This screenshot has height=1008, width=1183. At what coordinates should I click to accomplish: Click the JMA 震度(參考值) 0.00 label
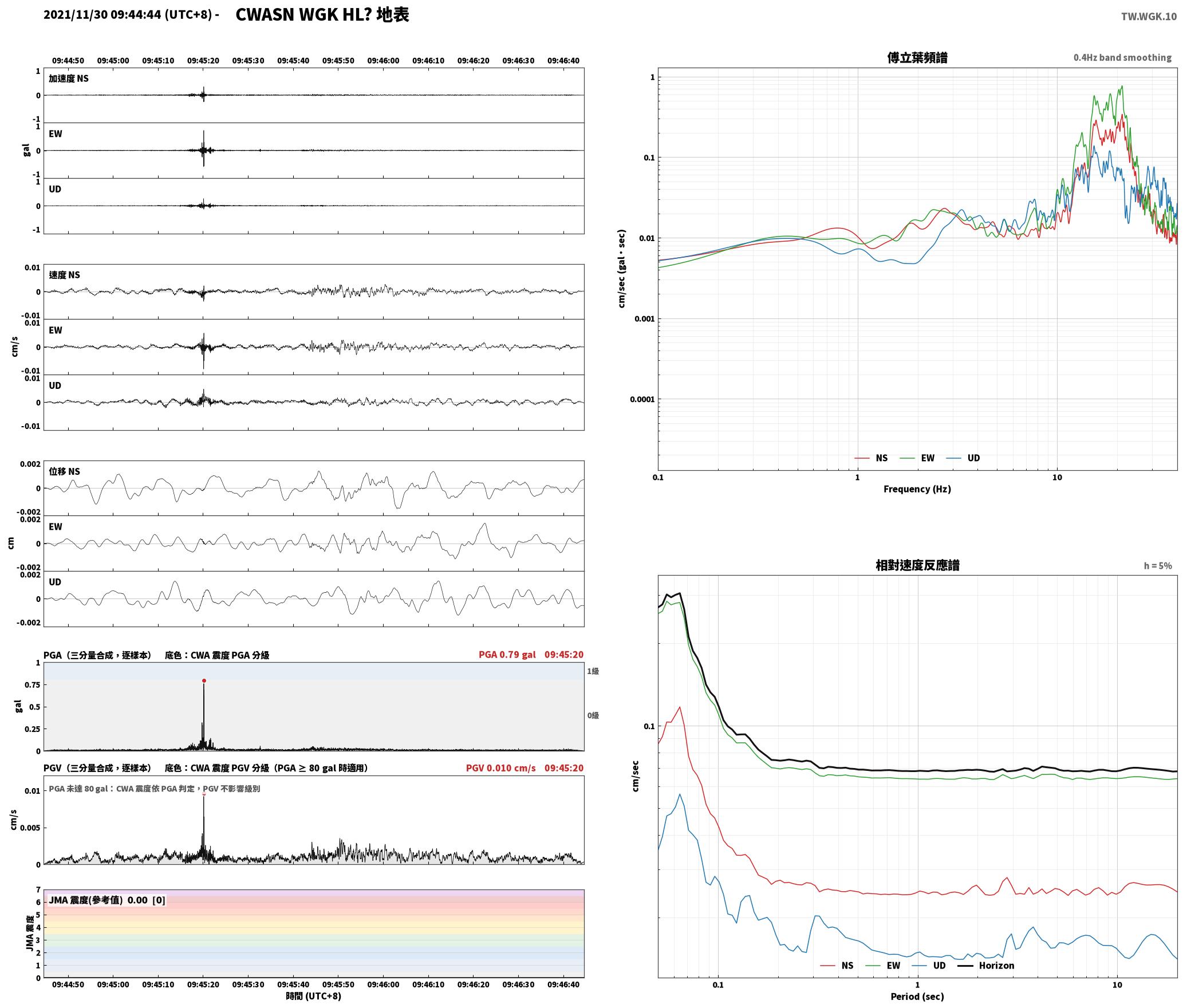98,900
